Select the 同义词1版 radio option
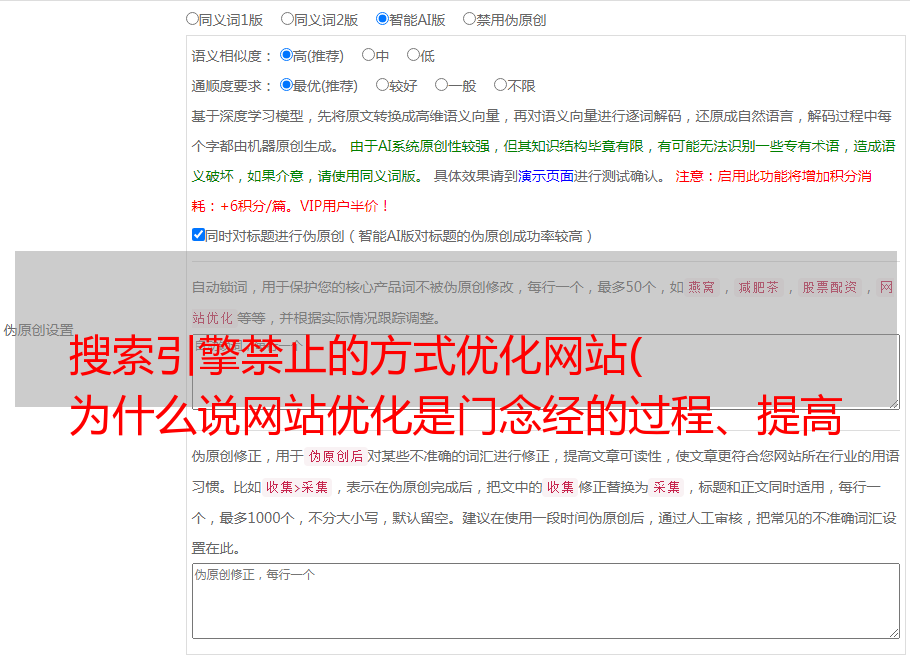The height and width of the screenshot is (658, 911). 192,19
